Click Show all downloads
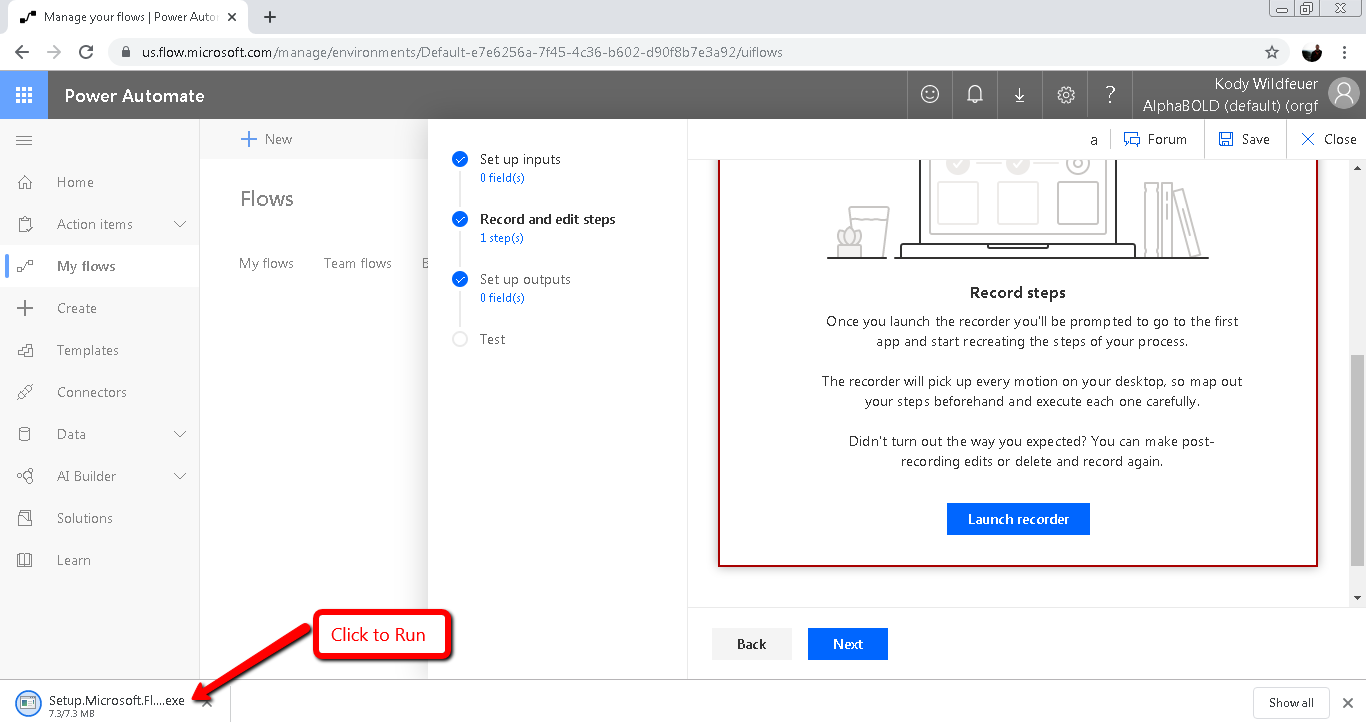This screenshot has height=728, width=1366. [1291, 702]
